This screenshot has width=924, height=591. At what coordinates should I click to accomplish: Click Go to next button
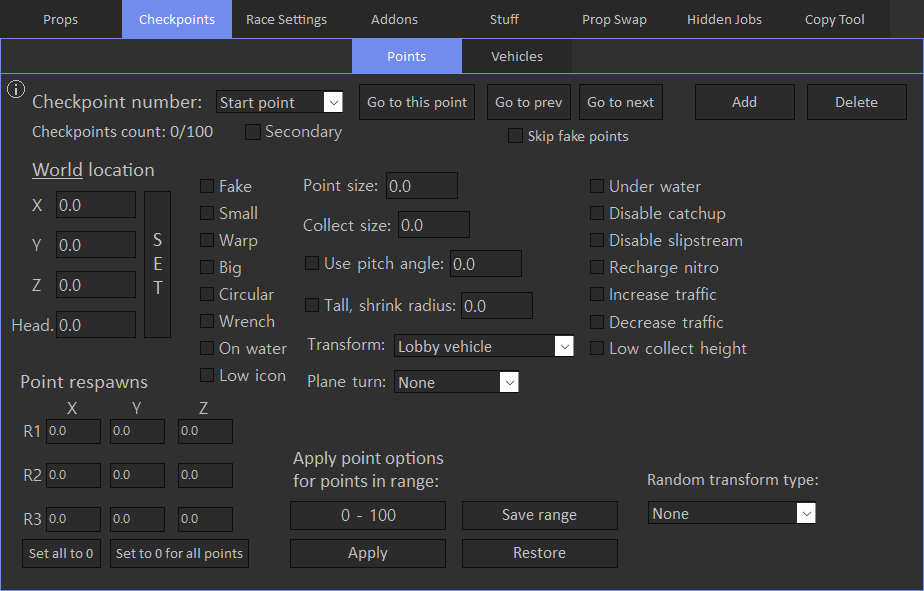click(x=621, y=102)
